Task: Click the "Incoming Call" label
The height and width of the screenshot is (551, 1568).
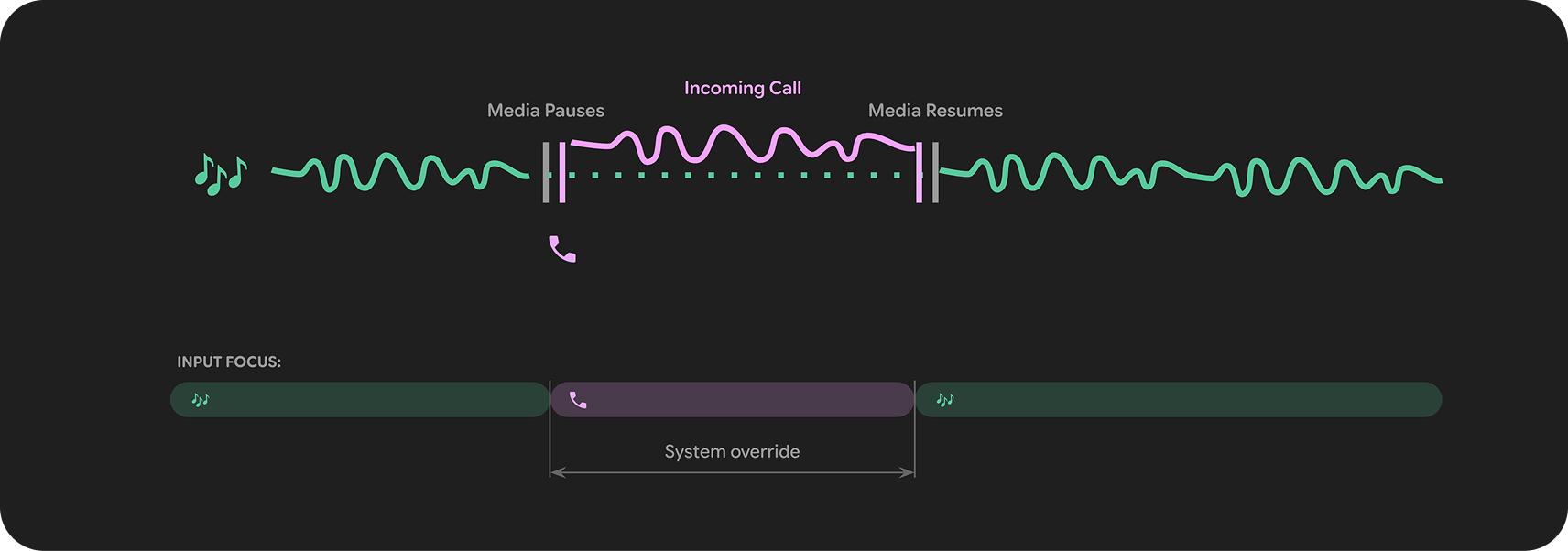Action: click(742, 88)
